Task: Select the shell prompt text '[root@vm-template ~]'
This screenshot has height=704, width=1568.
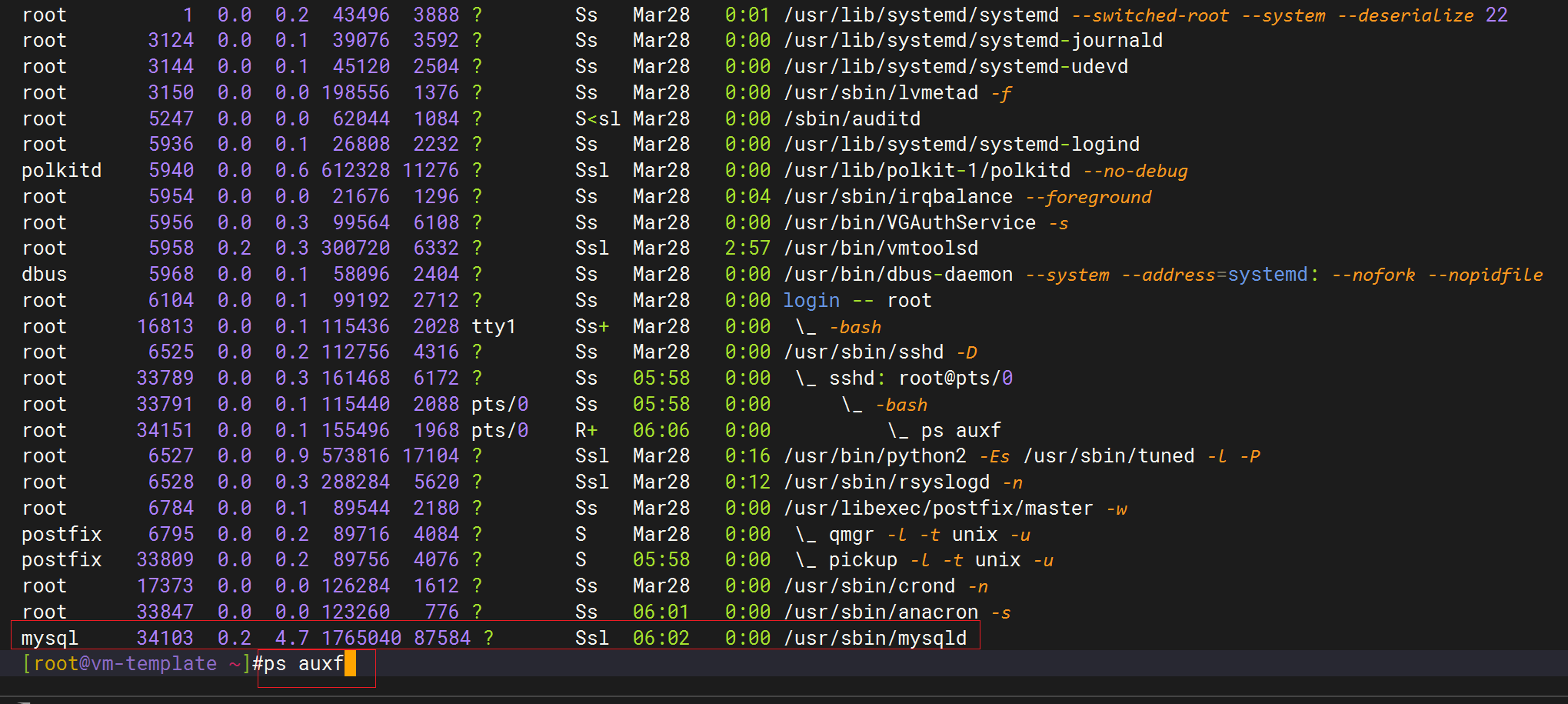Action: 137,664
